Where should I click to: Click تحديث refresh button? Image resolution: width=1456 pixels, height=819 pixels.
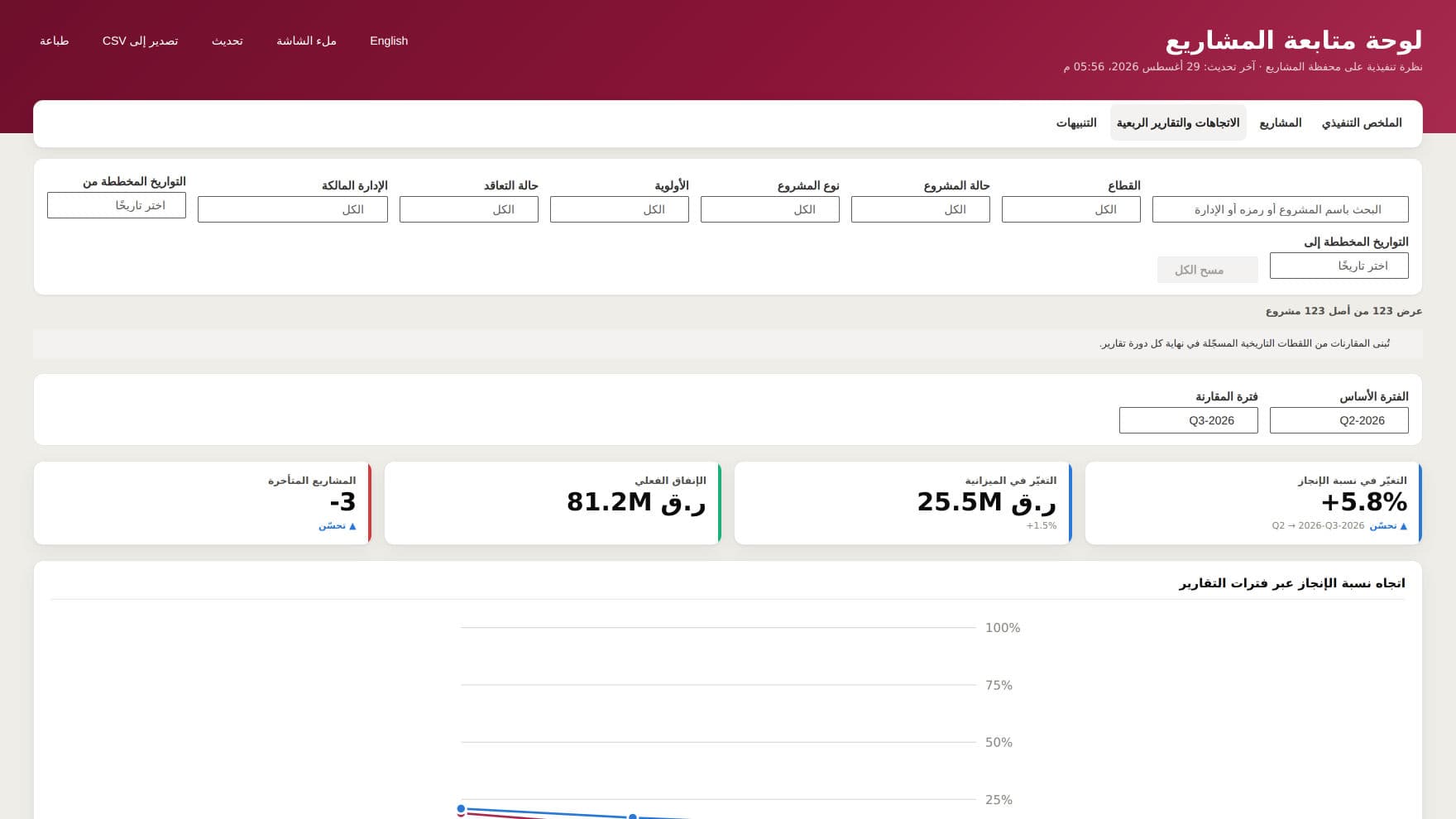tap(227, 41)
